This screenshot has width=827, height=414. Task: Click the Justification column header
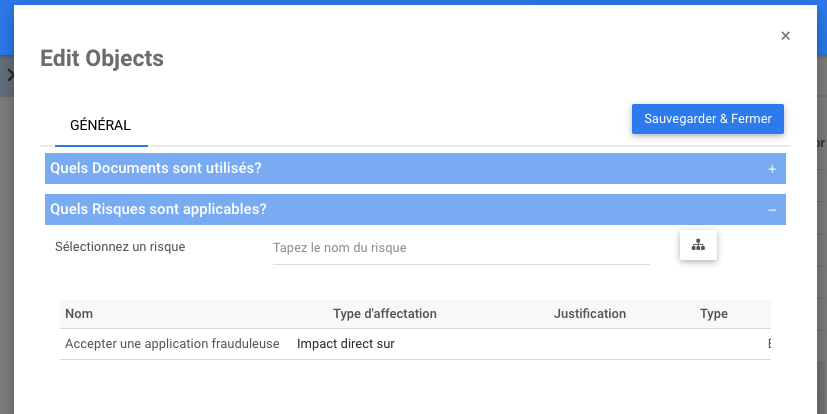point(590,314)
